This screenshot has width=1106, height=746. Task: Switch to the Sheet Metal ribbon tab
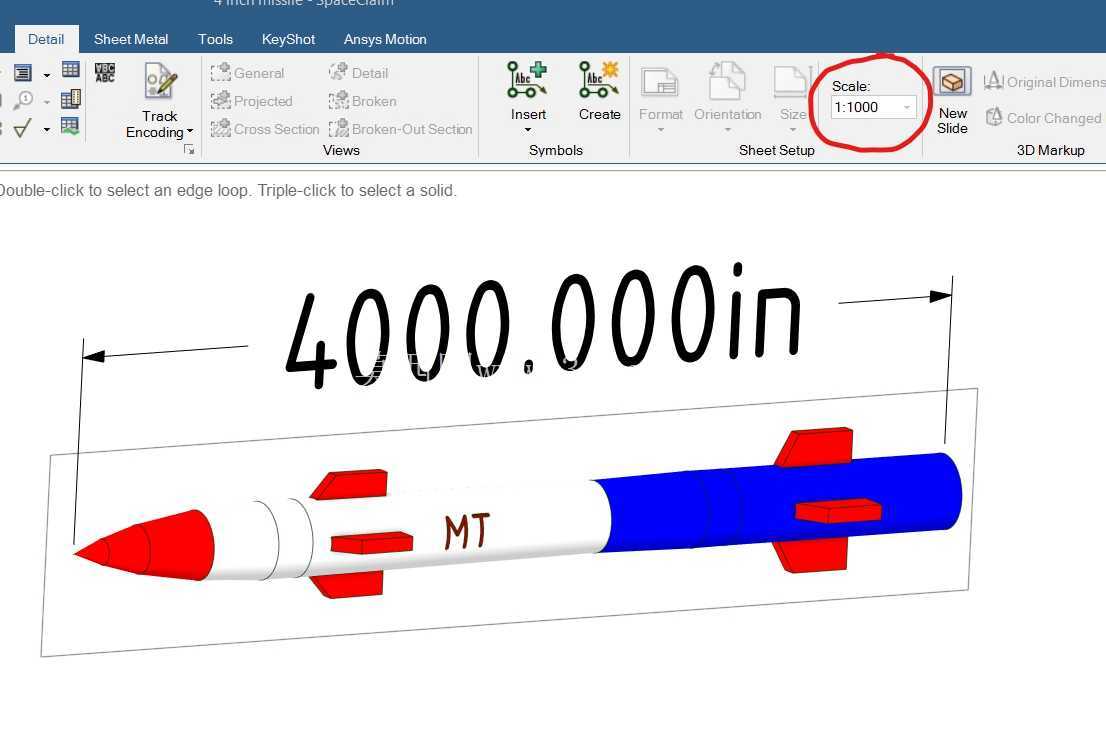coord(131,39)
